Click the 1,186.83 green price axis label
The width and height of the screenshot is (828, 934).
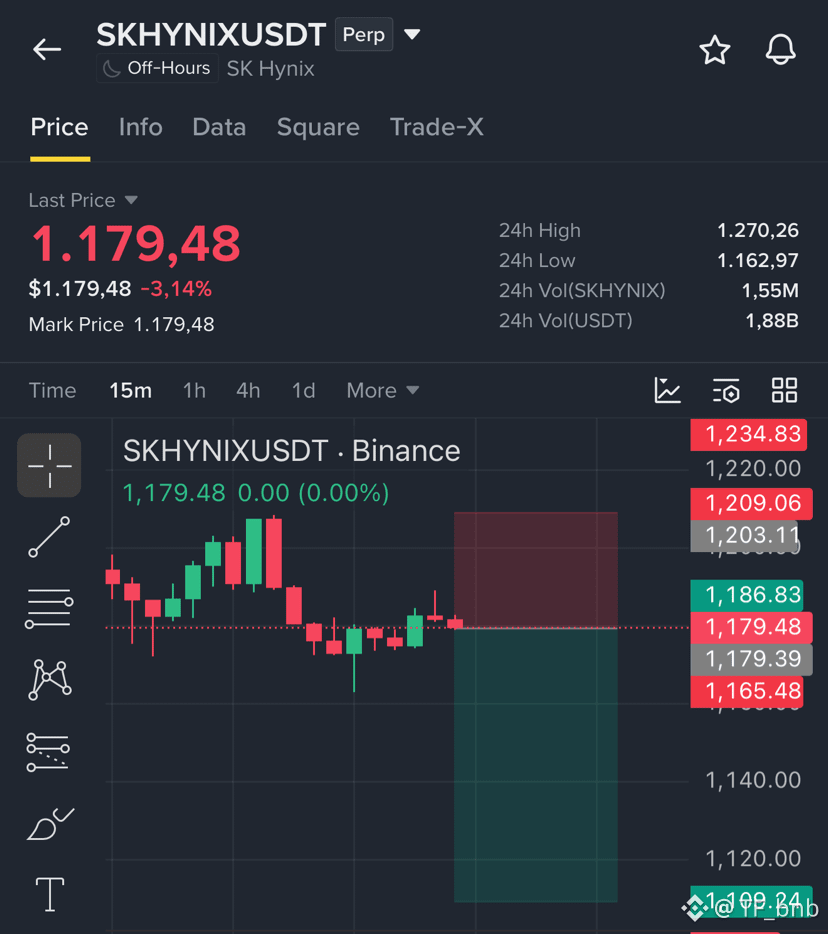747,595
